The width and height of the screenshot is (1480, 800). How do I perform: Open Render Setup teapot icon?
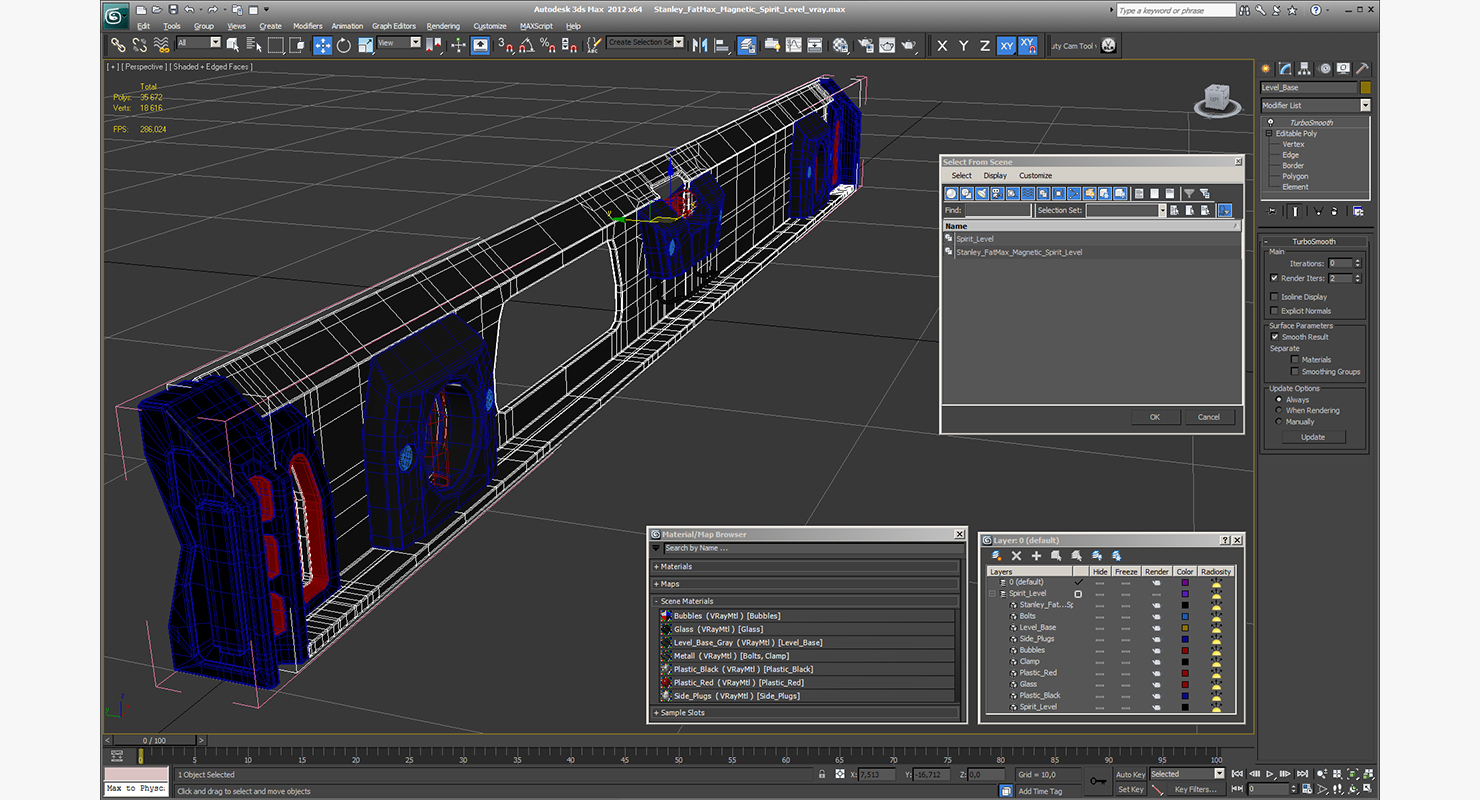coord(865,45)
